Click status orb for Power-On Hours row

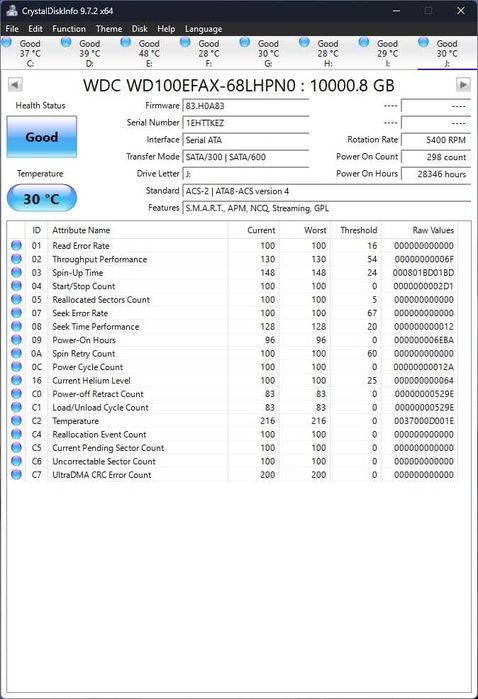[x=16, y=340]
